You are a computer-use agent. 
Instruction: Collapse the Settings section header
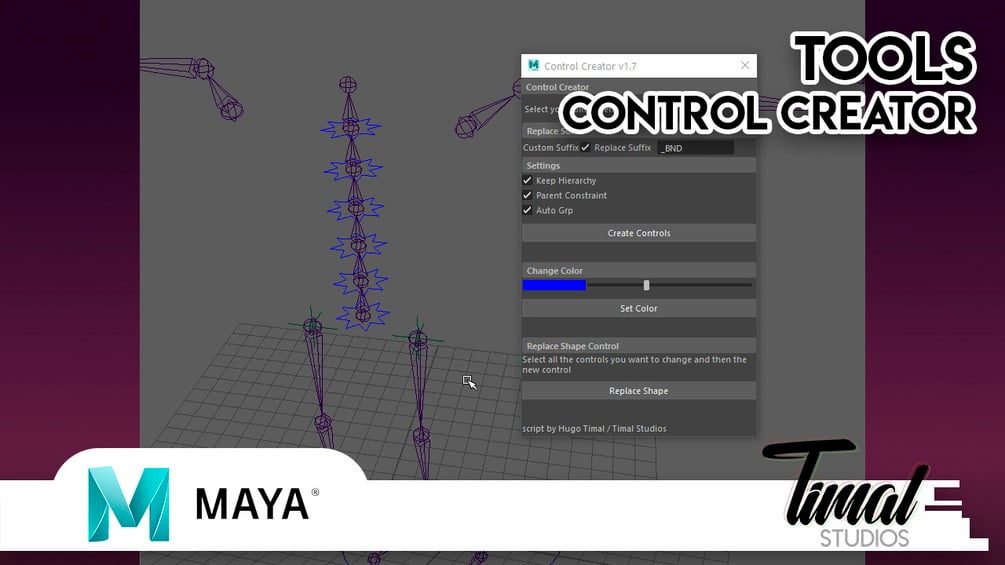pyautogui.click(x=638, y=165)
